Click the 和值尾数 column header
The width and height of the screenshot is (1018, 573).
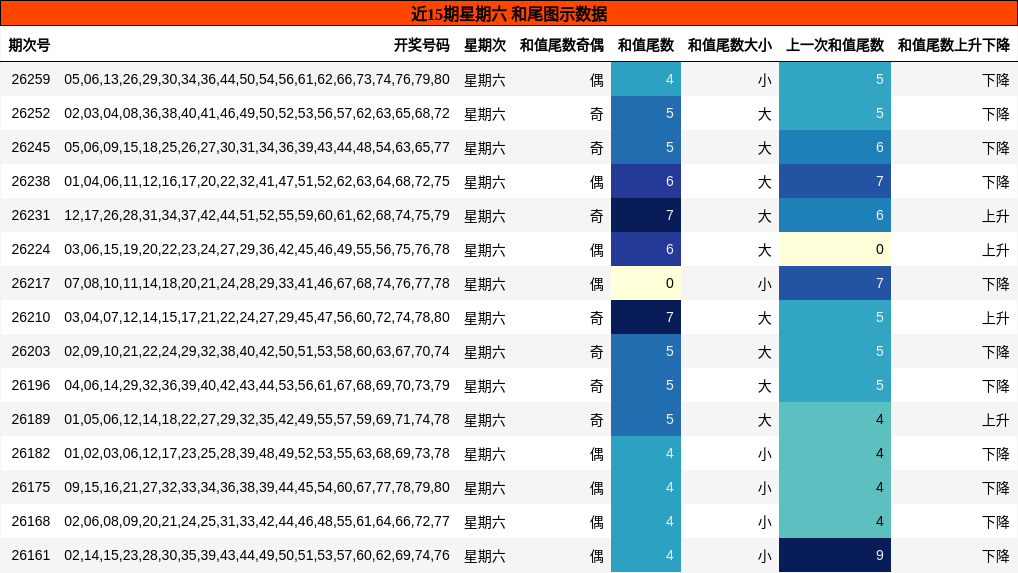[x=645, y=45]
